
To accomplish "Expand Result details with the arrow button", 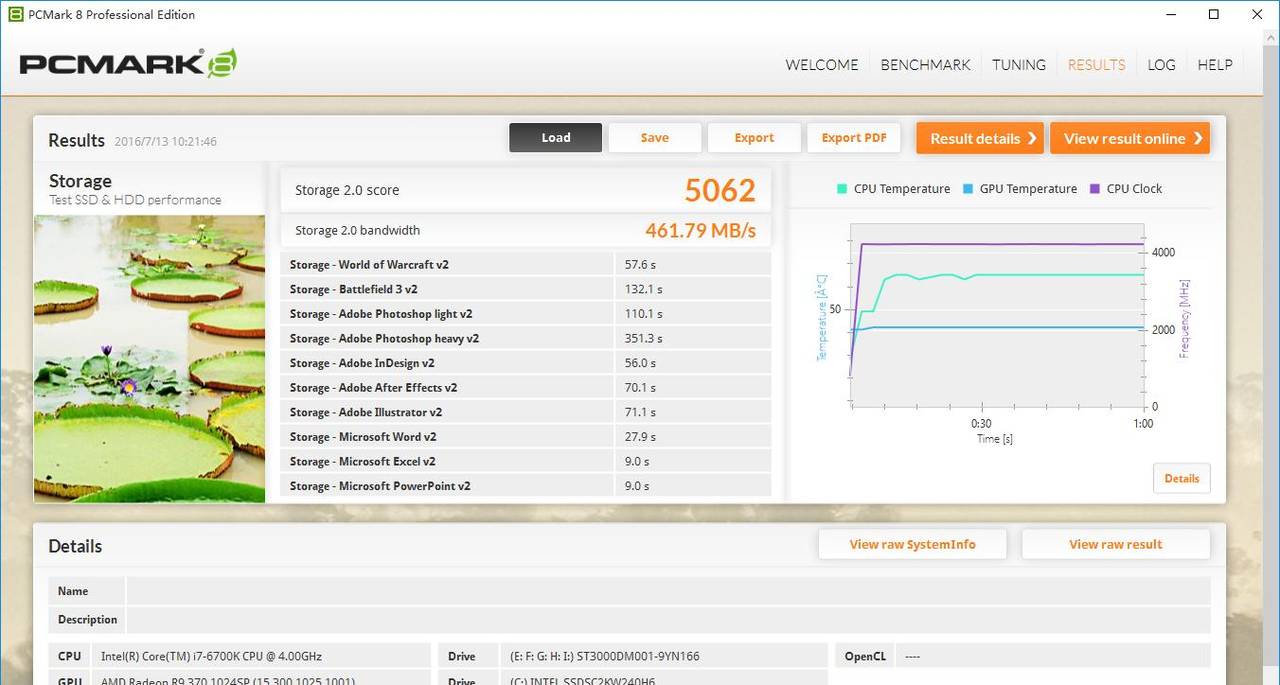I will click(x=979, y=139).
